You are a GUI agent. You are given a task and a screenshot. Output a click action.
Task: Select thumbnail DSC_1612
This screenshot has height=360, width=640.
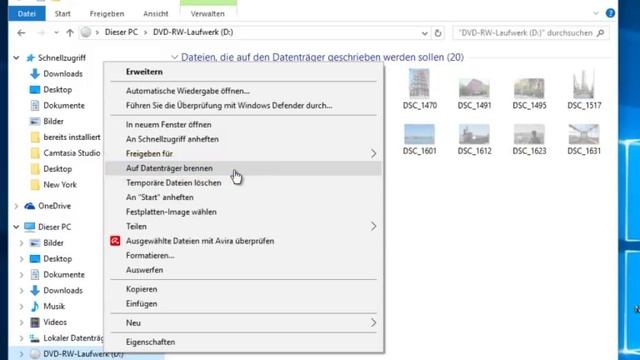click(474, 134)
